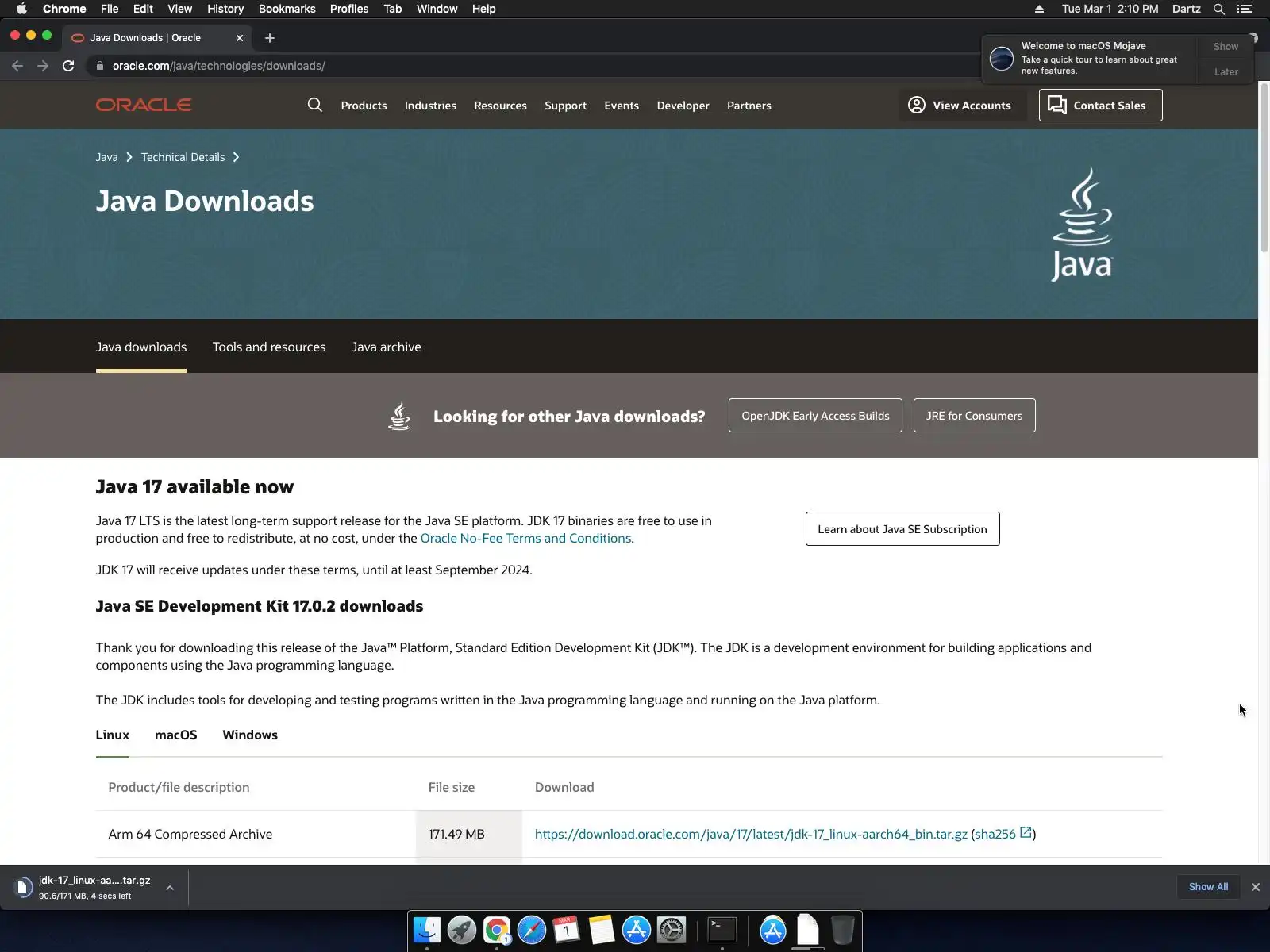Click the jdk-17_linux-aarch64_bin.tar.gz download link

click(751, 834)
